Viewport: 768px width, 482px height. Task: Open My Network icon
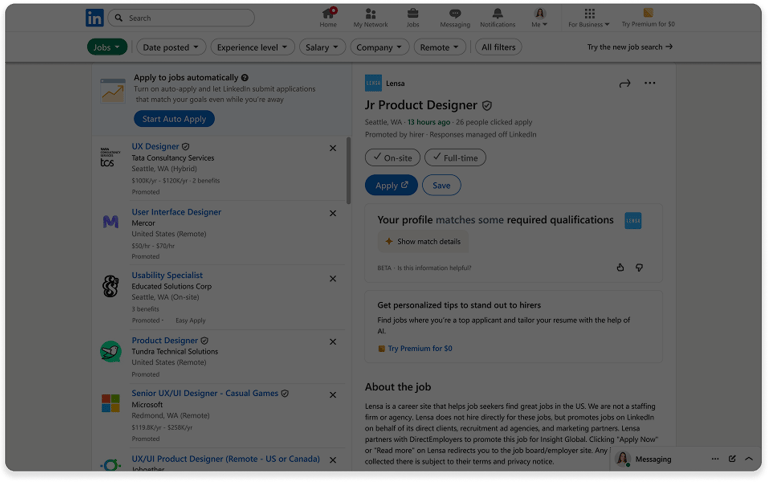(370, 18)
